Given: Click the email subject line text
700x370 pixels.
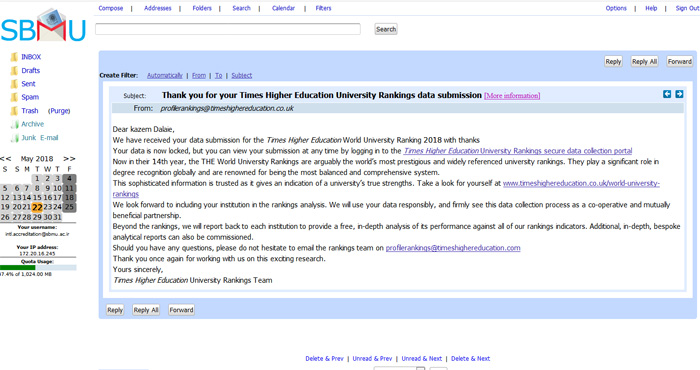Looking at the screenshot, I should click(321, 95).
